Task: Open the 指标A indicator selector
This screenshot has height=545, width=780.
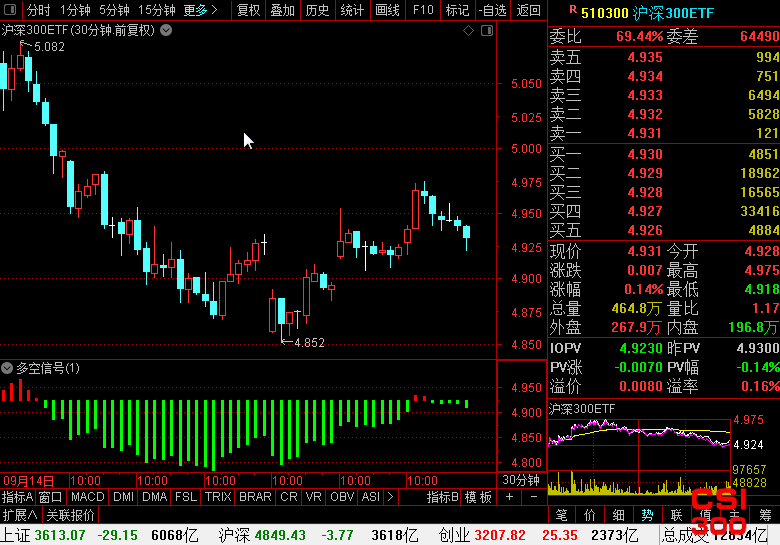Action: pyautogui.click(x=17, y=497)
